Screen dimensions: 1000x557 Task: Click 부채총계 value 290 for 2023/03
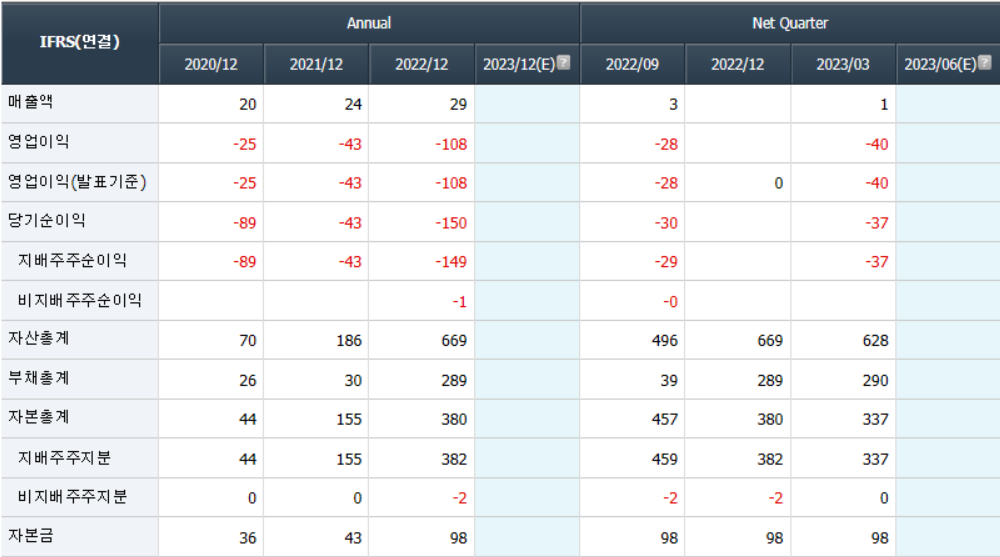tap(876, 381)
